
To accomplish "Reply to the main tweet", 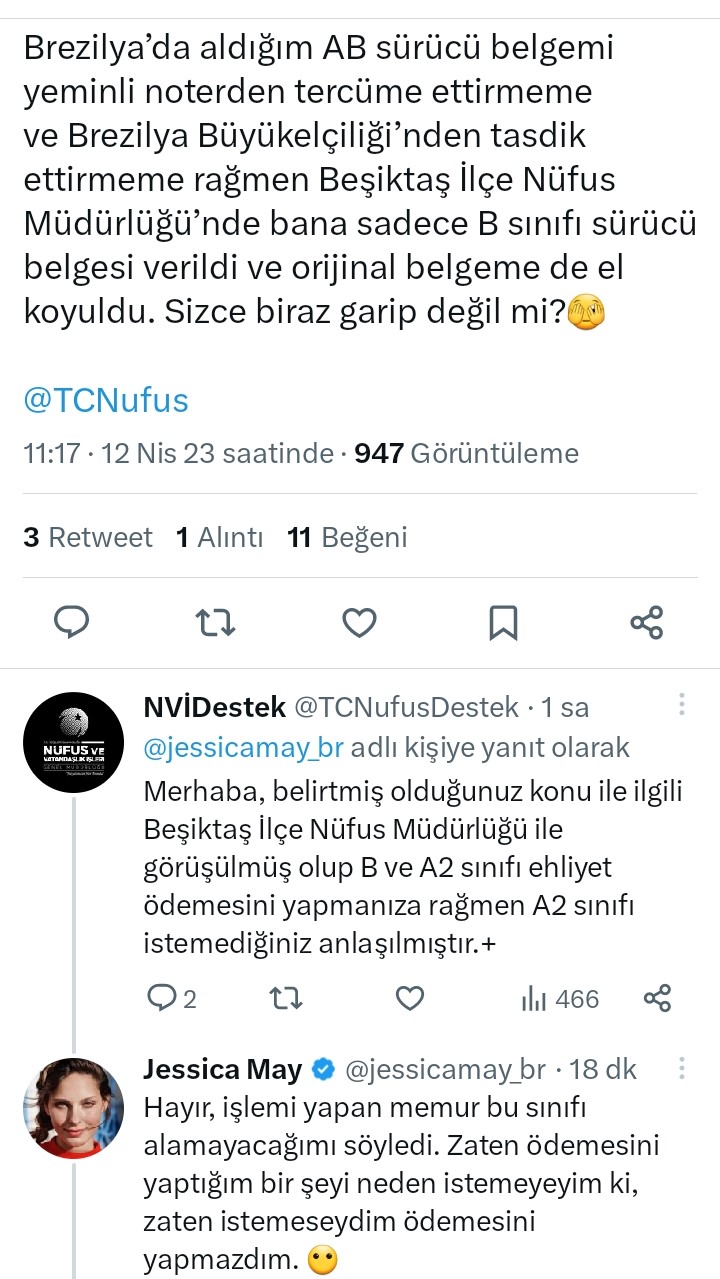I will coord(71,623).
